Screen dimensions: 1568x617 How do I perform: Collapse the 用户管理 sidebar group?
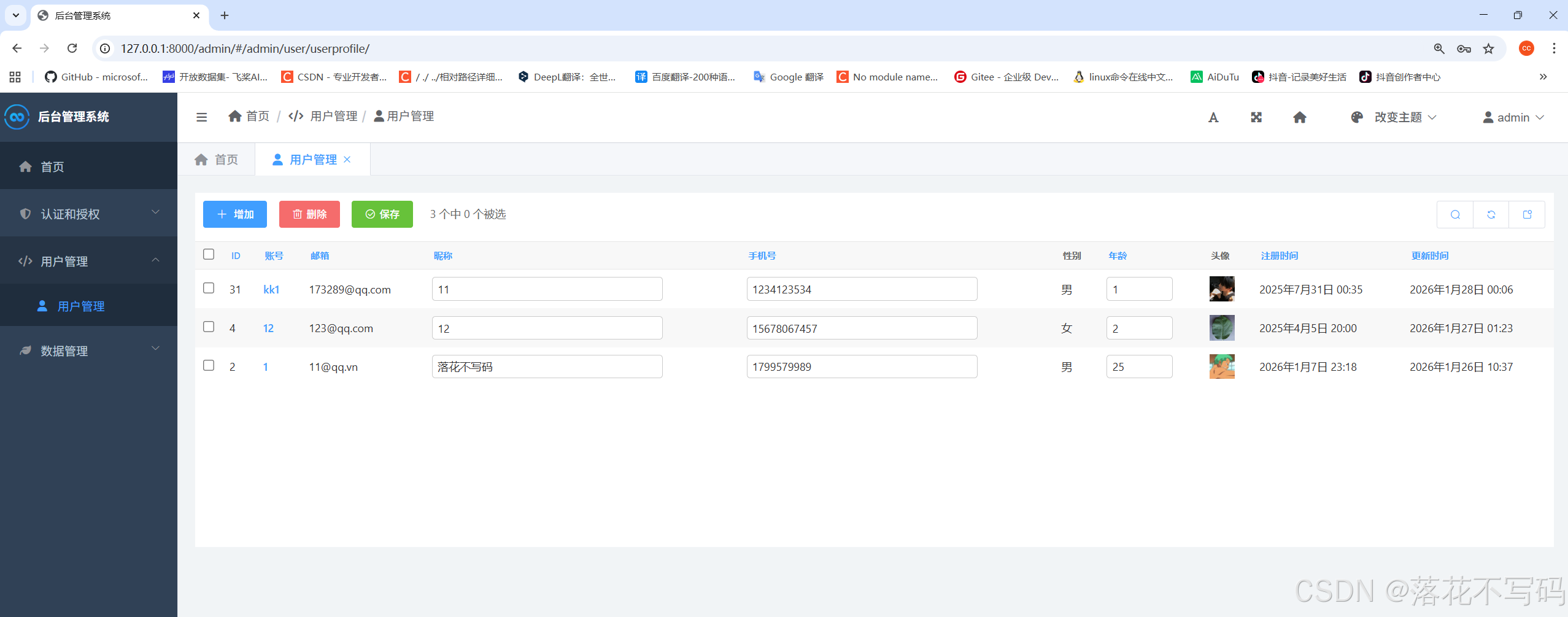[x=89, y=261]
